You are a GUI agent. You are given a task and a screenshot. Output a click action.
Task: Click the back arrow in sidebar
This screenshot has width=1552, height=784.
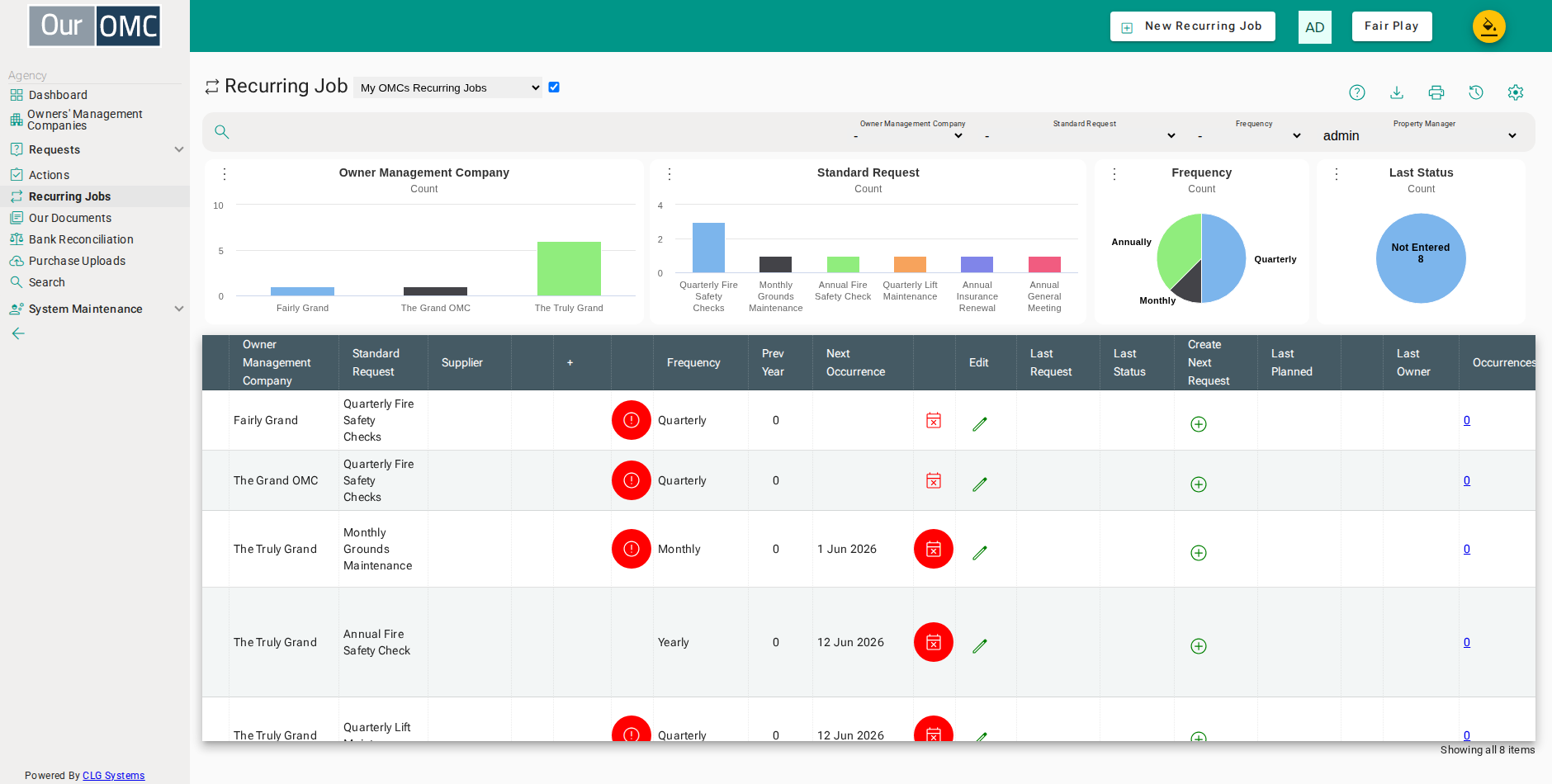click(18, 333)
